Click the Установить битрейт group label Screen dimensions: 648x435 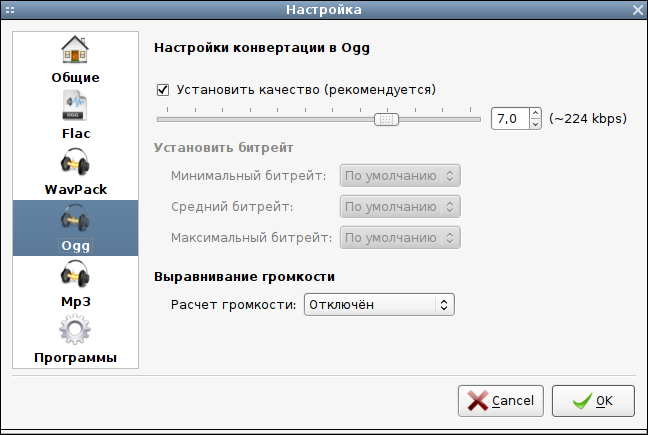224,147
